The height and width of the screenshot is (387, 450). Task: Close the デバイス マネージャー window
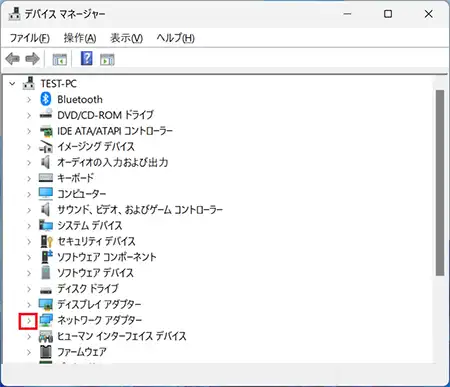[x=429, y=14]
